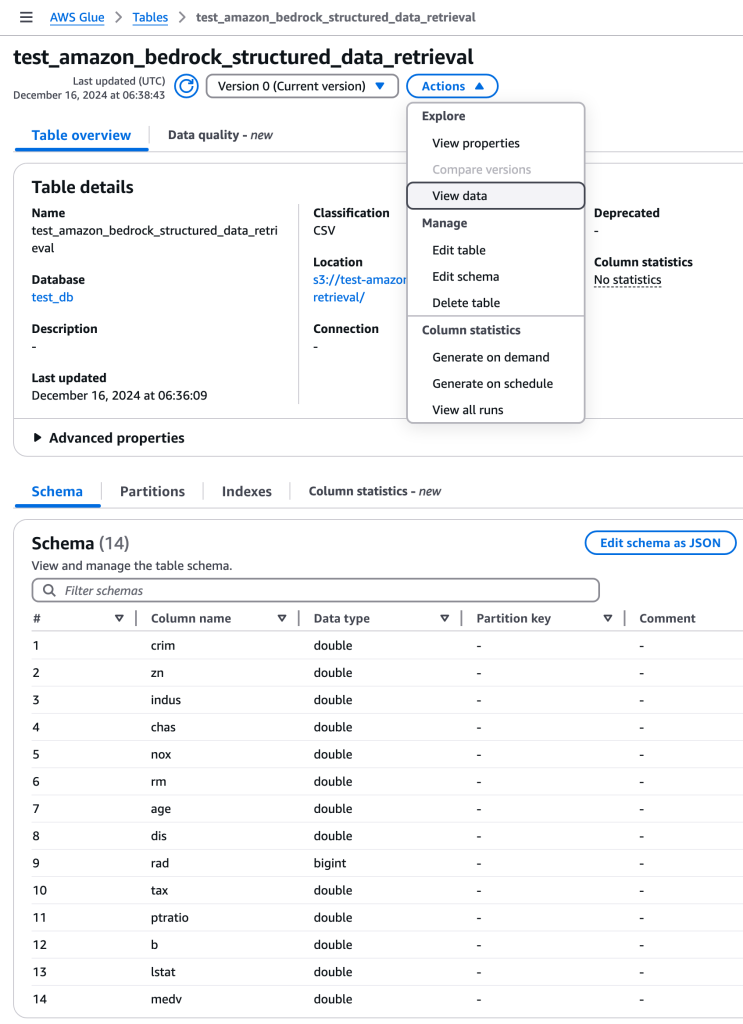Select the medv column name
Viewport: 743px width, 1024px height.
(x=166, y=999)
